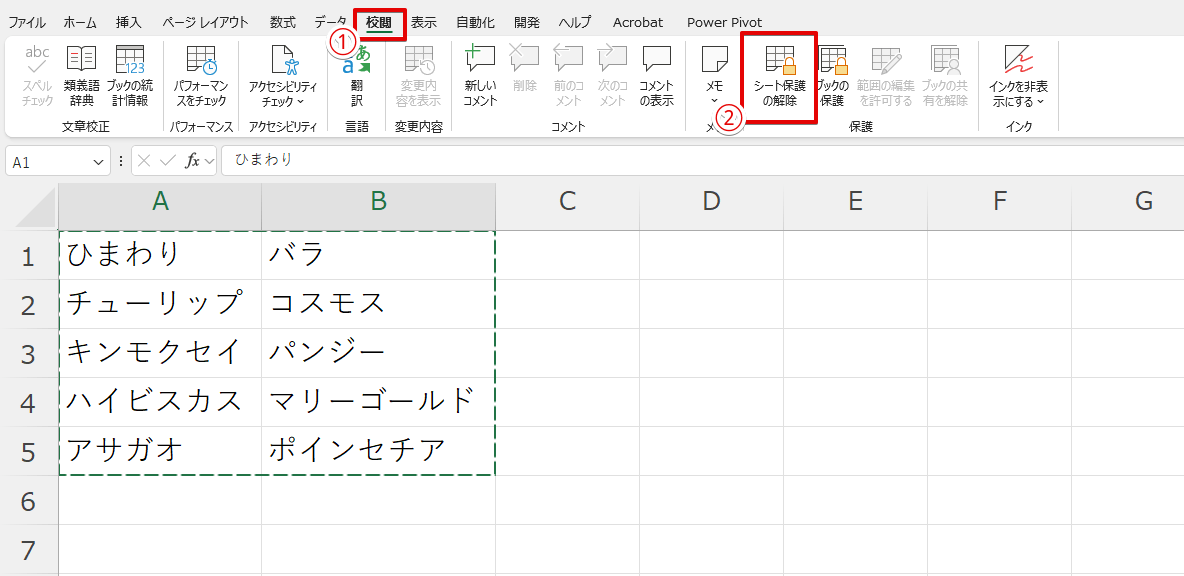Click Show Comments (コメントの表示) icon
1184x576 pixels.
click(x=656, y=76)
